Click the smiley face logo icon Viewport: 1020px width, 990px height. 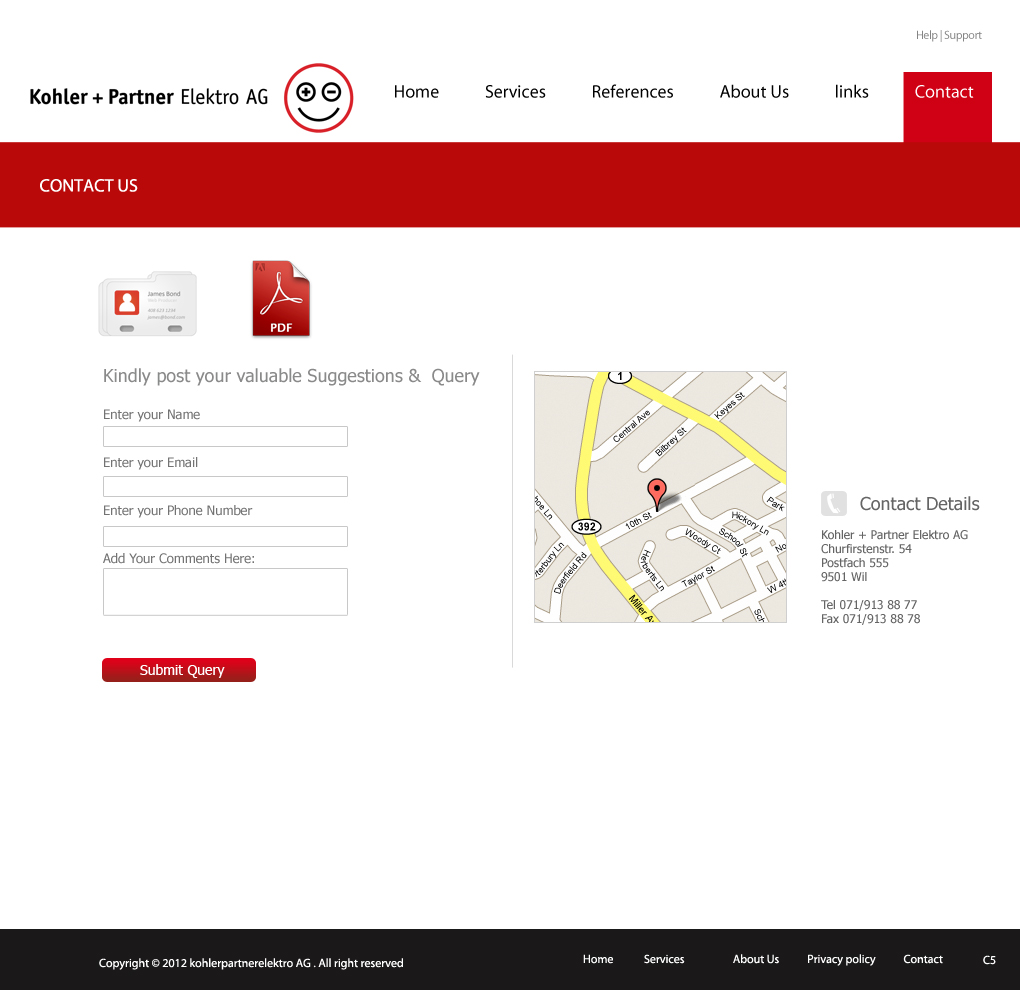(318, 98)
